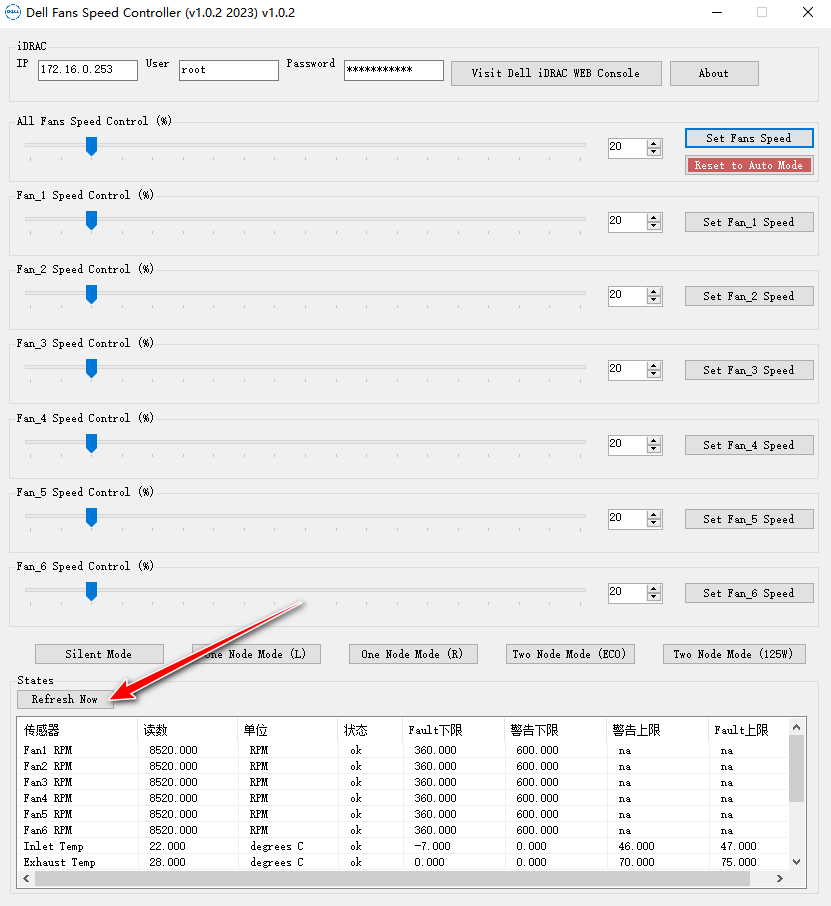Apply speed with Set Fan_6 Speed
831x906 pixels.
(x=749, y=593)
